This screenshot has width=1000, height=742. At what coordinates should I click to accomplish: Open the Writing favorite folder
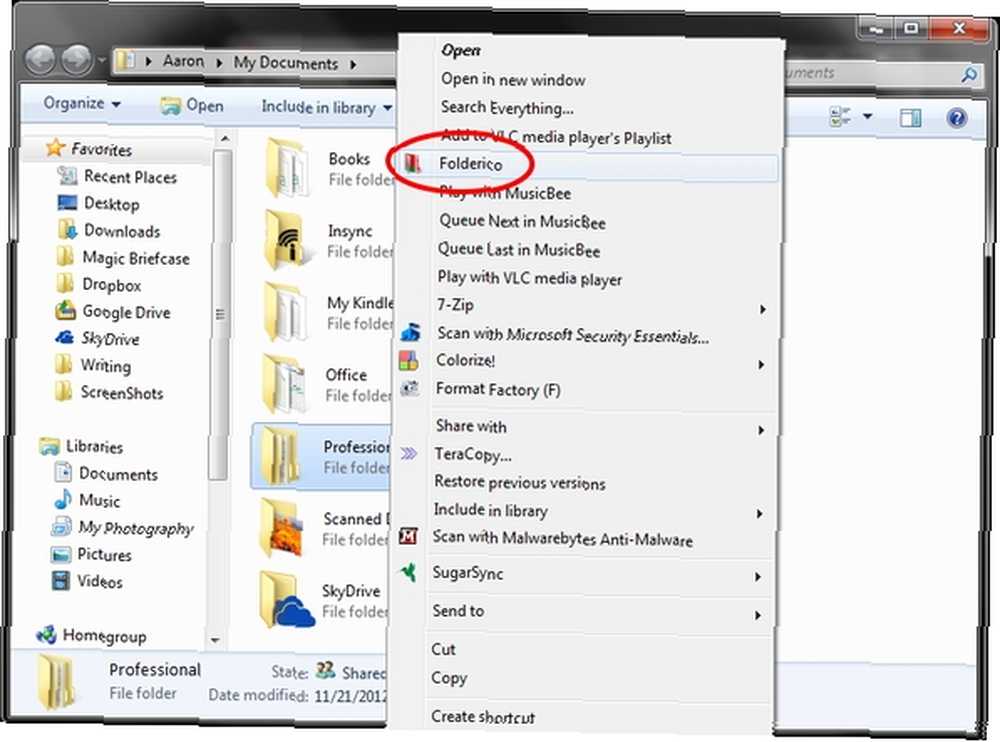106,366
